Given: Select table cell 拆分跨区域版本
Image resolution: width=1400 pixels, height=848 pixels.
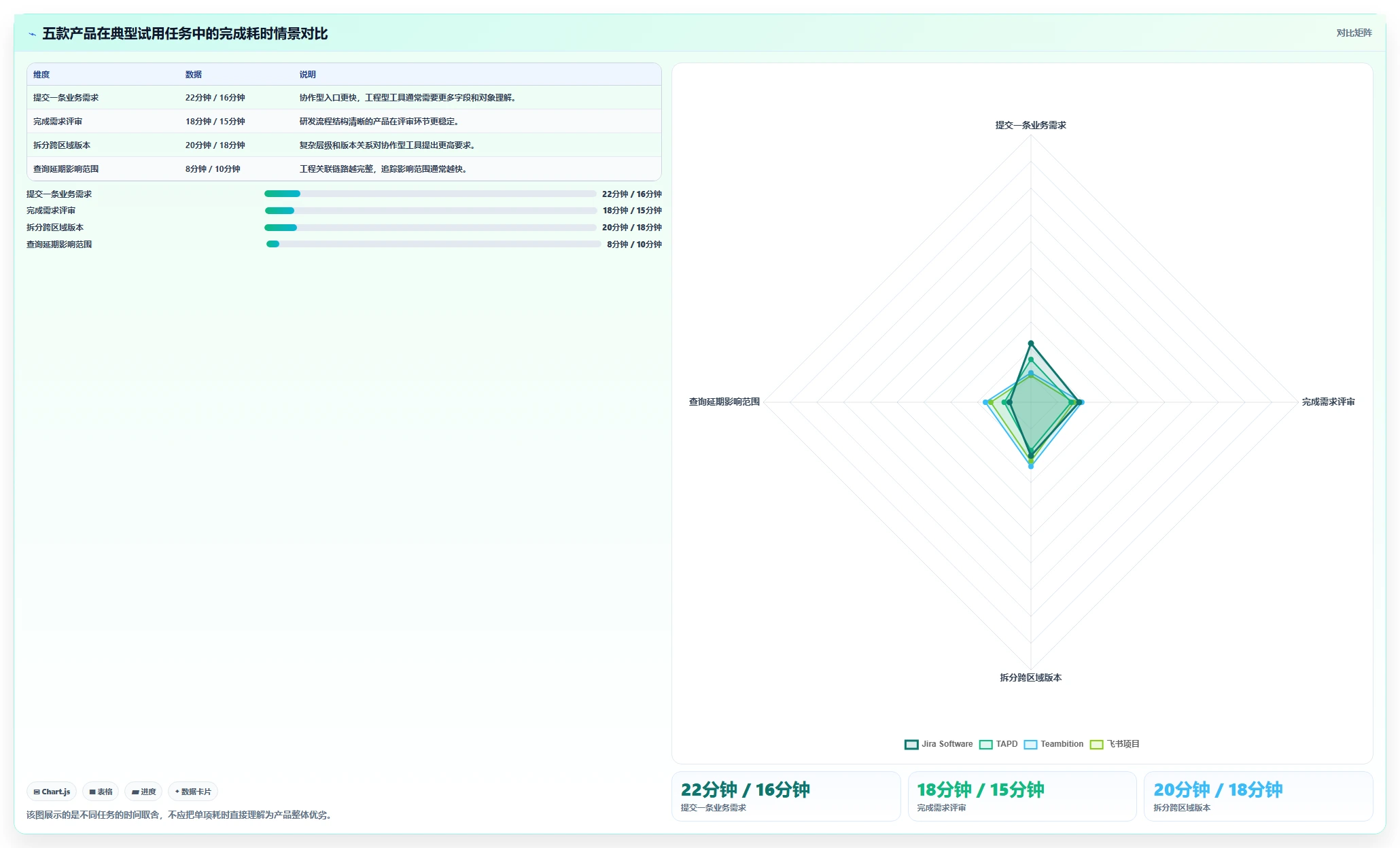Looking at the screenshot, I should [x=62, y=145].
